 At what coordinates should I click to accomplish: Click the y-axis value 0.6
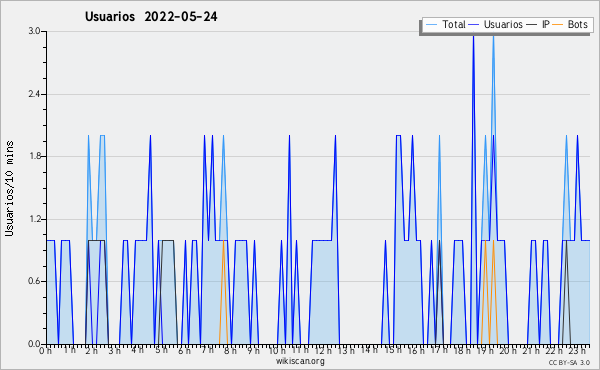click(34, 281)
